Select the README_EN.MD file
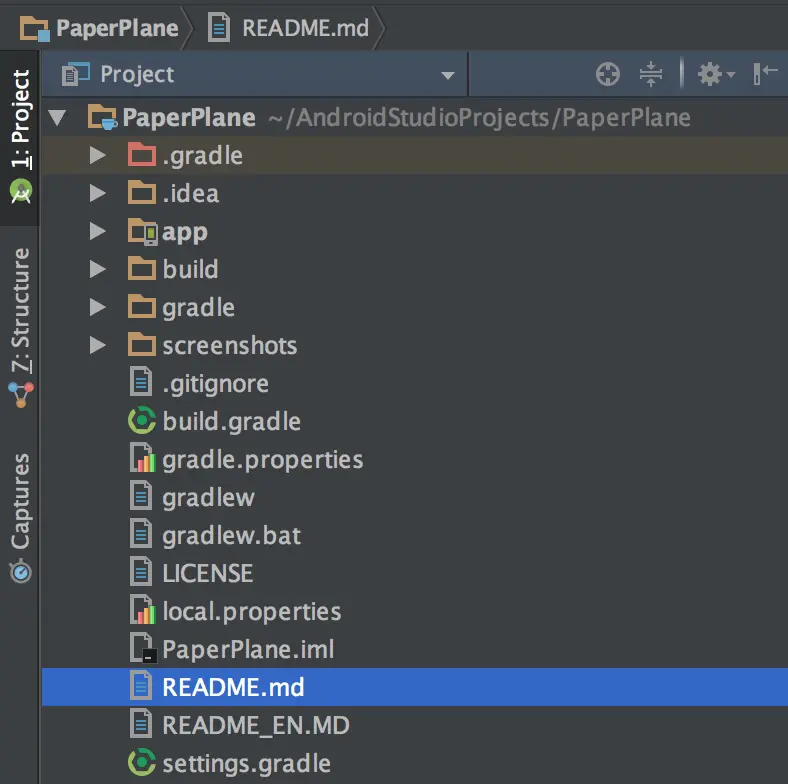 255,725
